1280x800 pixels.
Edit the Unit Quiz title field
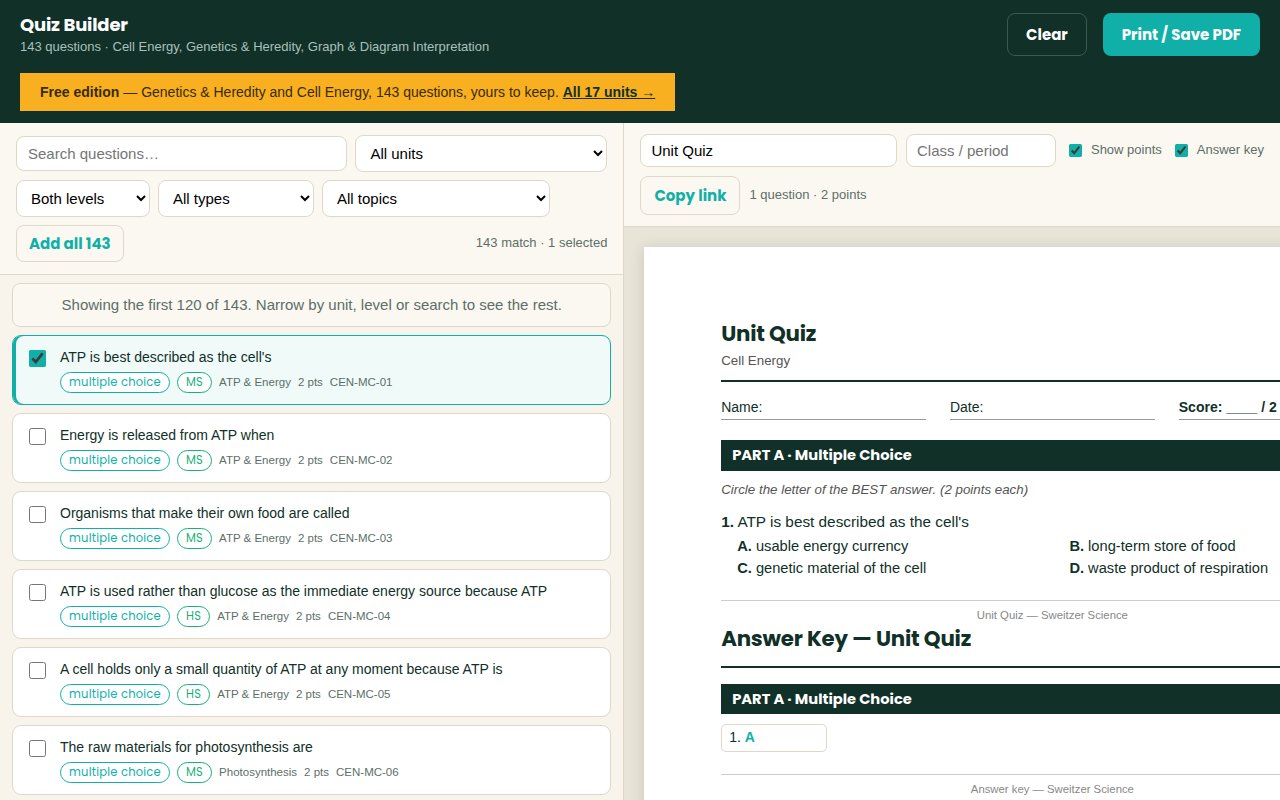(x=768, y=151)
